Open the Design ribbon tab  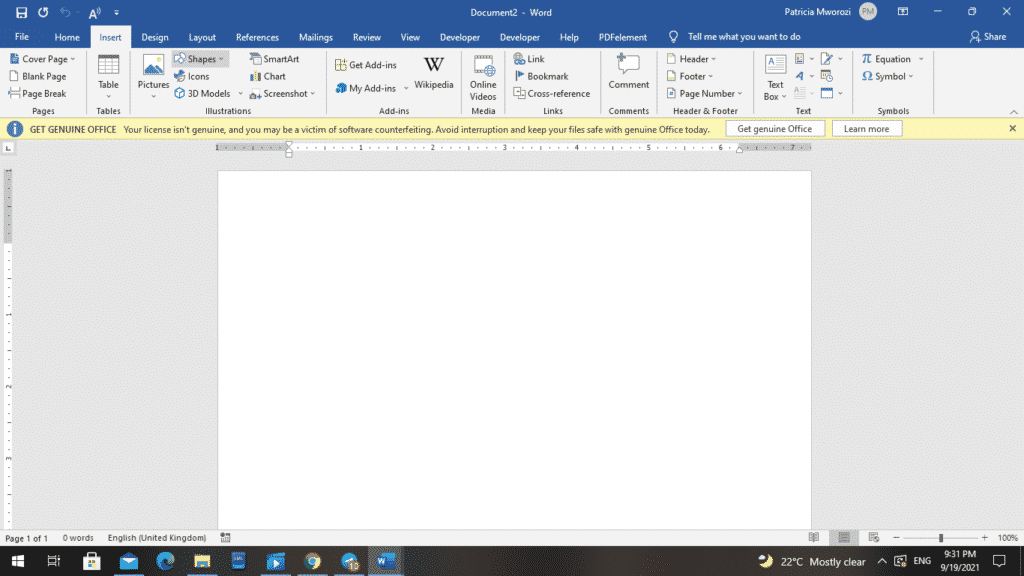tap(154, 36)
